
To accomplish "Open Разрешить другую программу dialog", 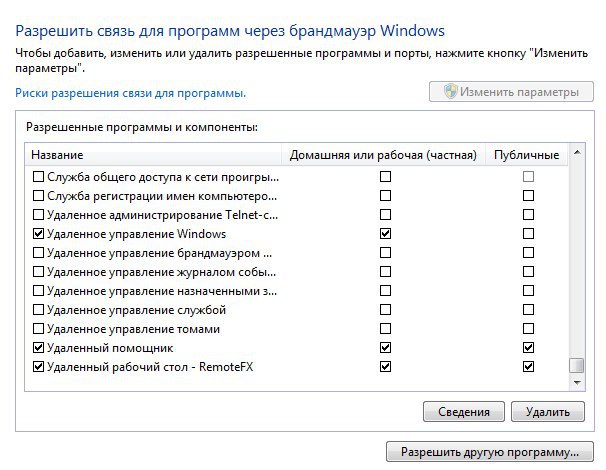I will 490,452.
